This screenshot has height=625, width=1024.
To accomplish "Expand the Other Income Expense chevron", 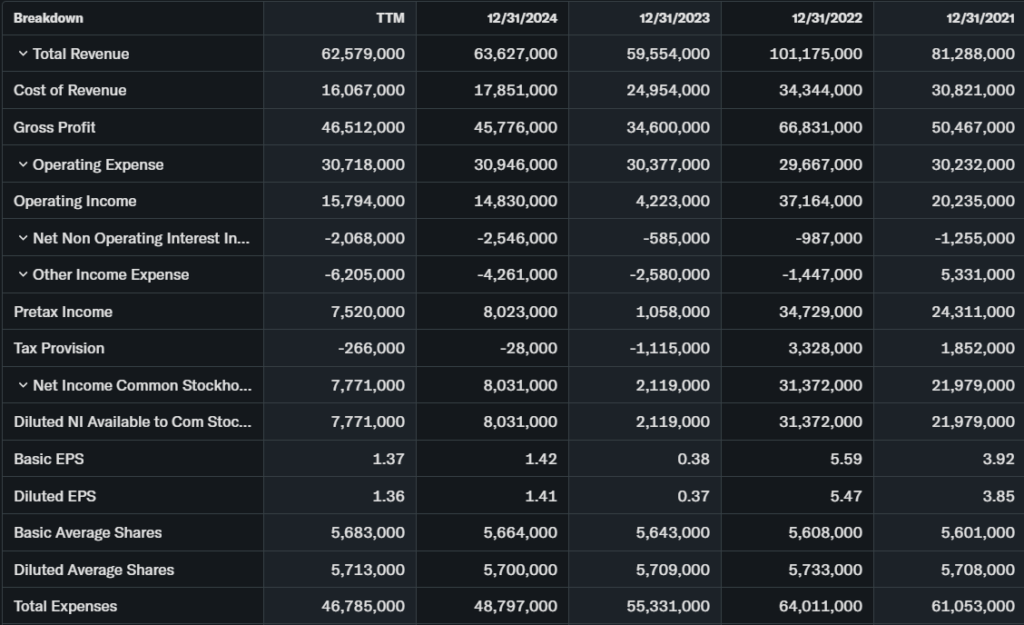I will coord(22,275).
